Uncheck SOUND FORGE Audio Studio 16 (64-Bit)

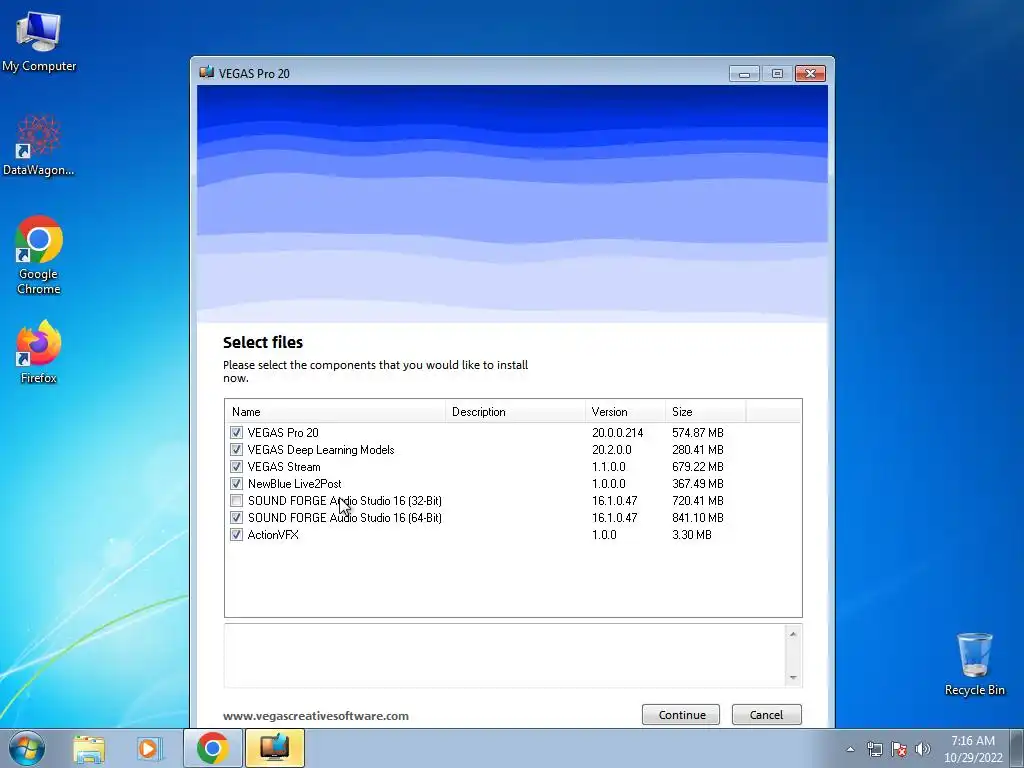pos(236,518)
